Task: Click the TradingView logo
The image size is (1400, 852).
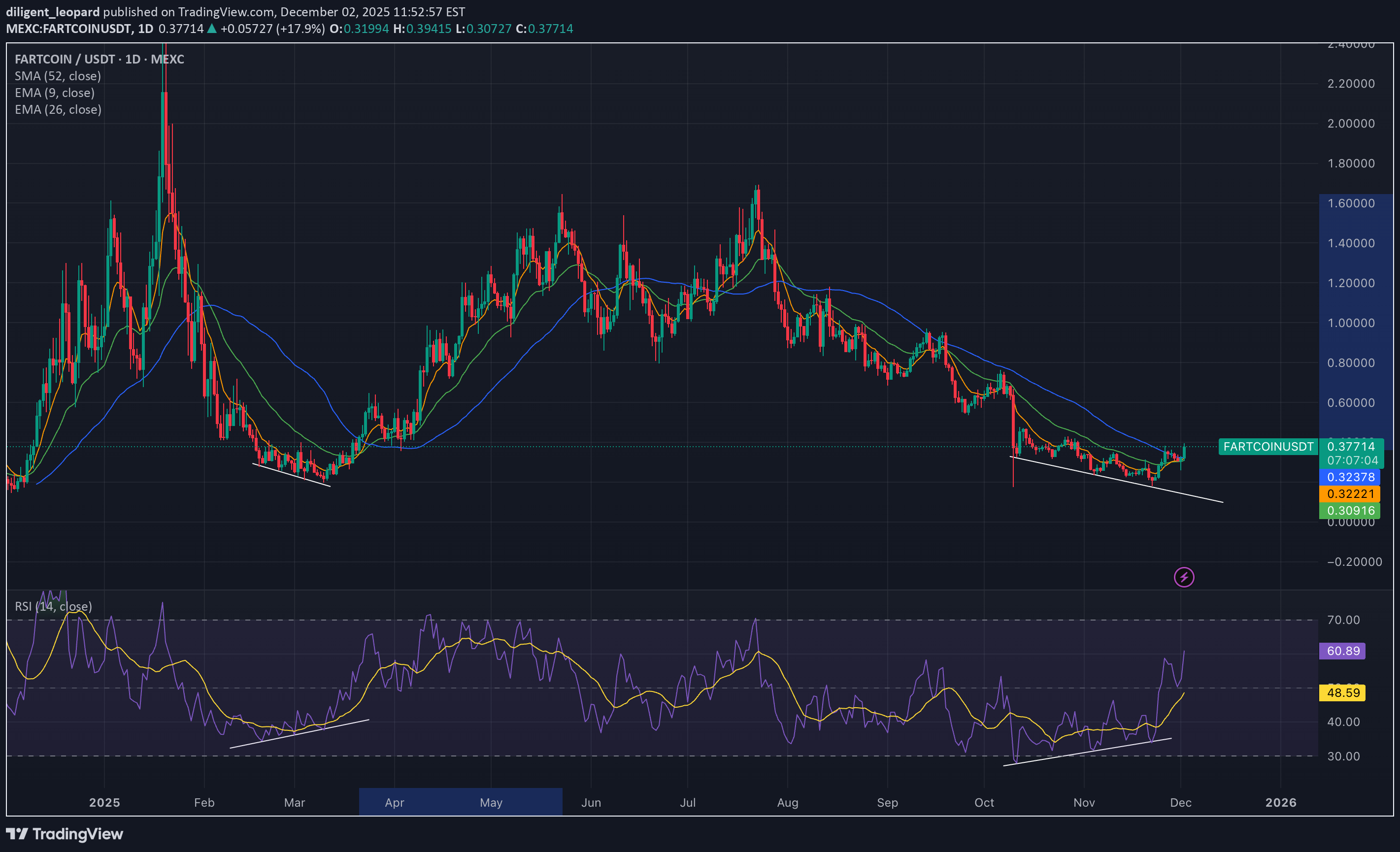Action: [64, 833]
